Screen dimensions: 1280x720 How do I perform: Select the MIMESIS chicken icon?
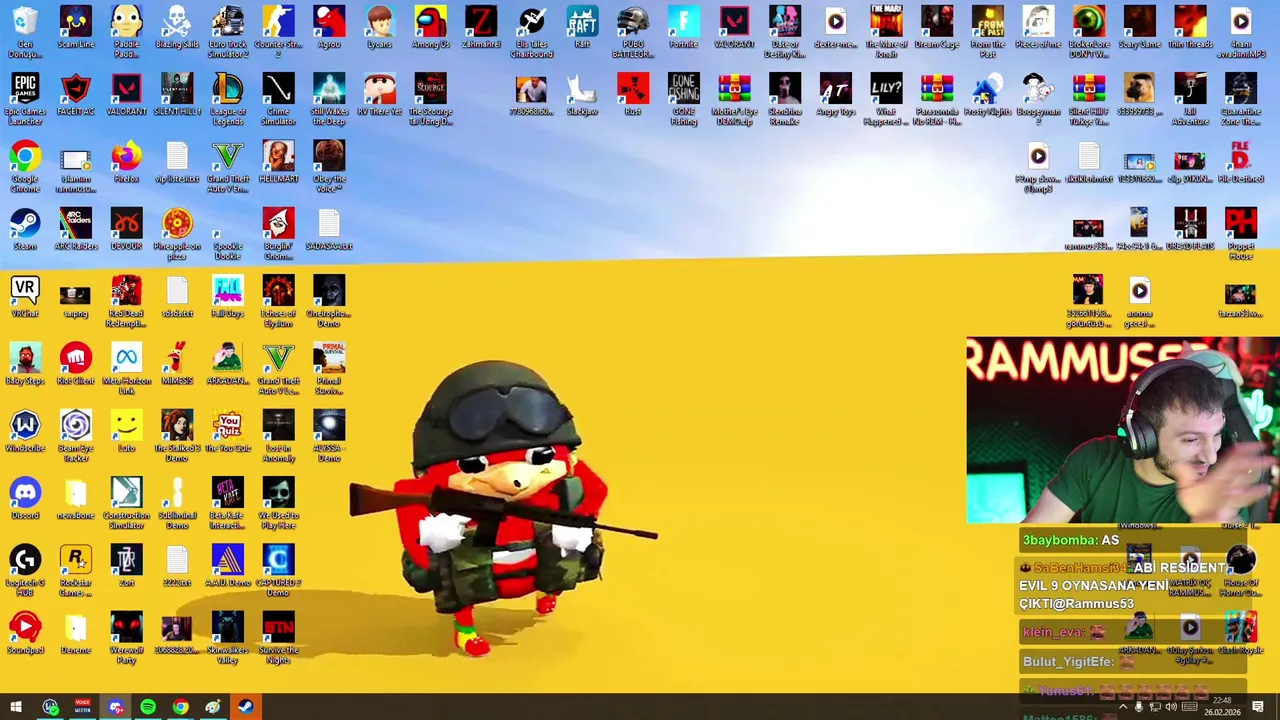pos(177,365)
